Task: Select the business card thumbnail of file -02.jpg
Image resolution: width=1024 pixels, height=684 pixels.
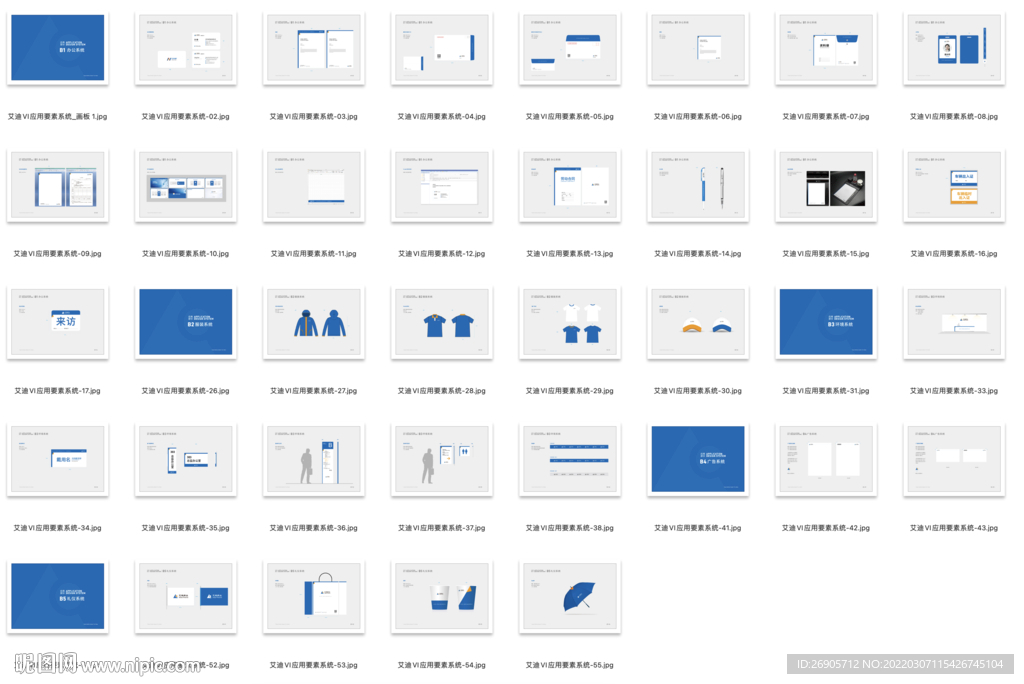Action: [185, 49]
